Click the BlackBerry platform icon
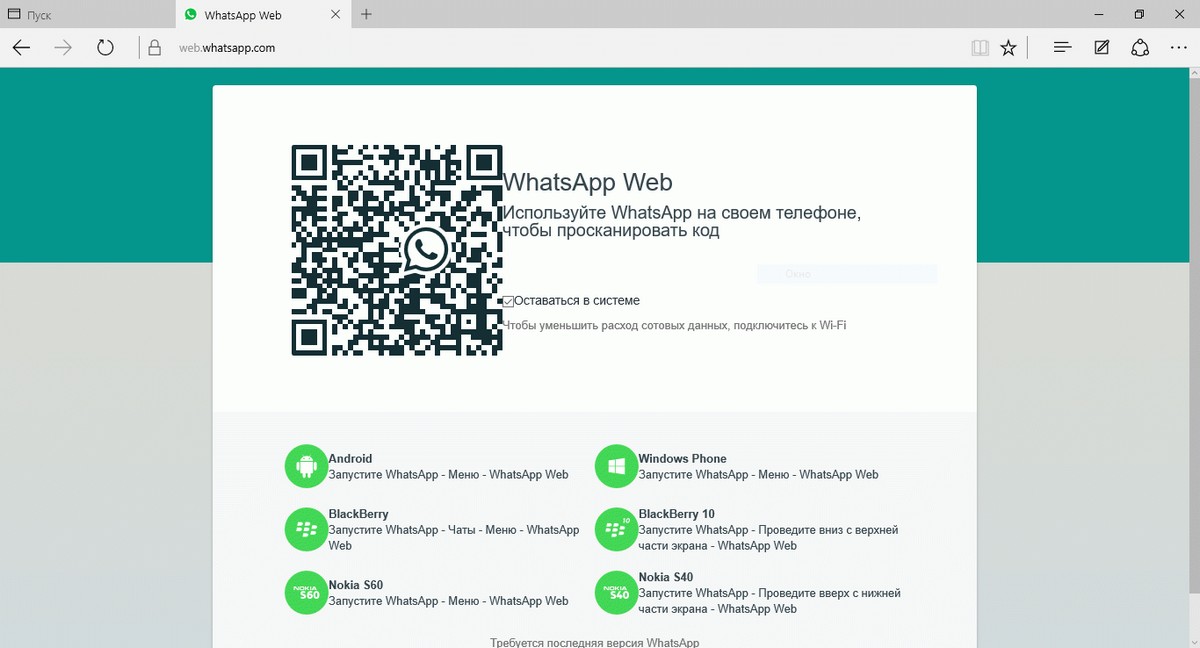 coord(307,529)
